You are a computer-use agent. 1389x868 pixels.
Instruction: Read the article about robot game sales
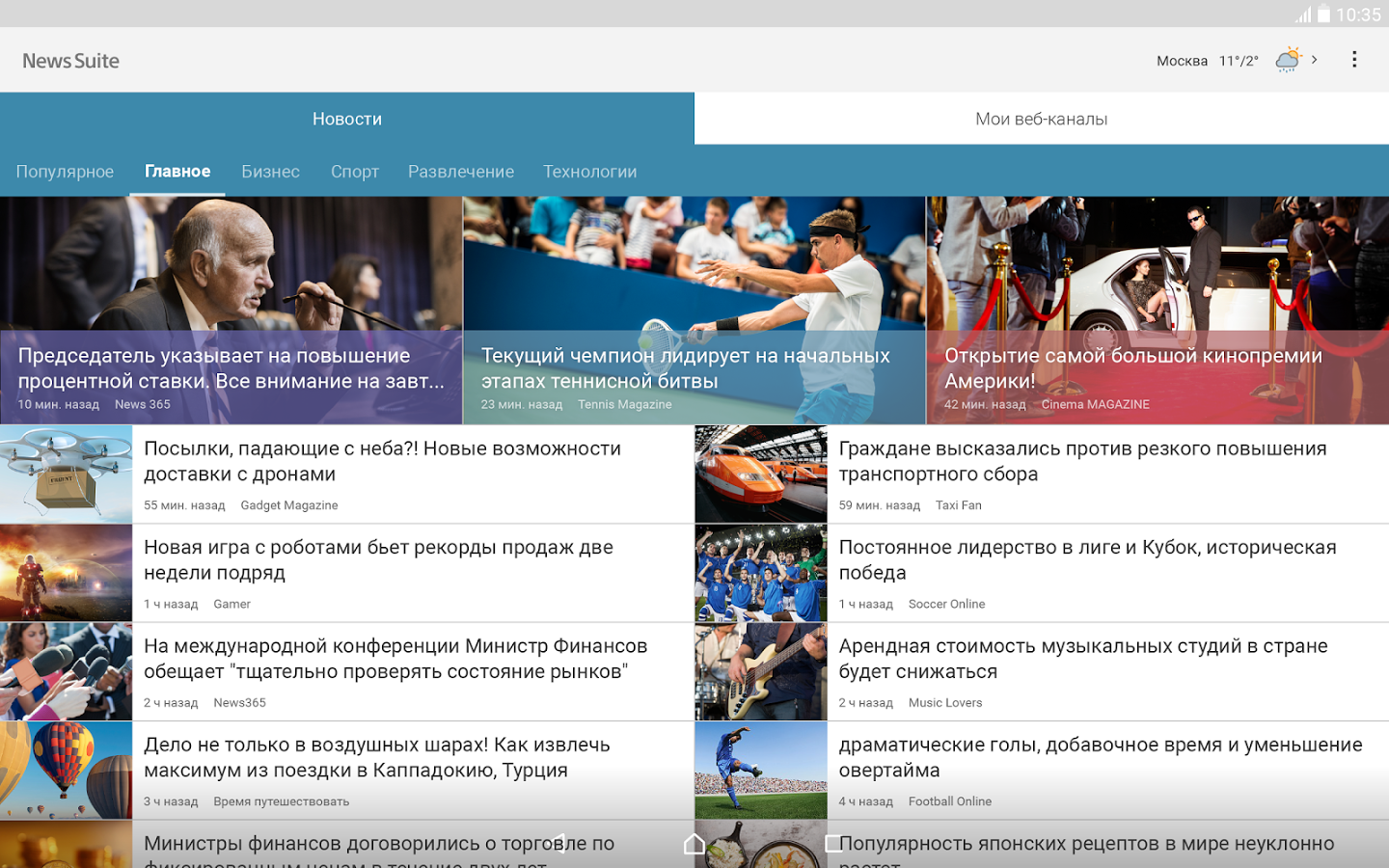click(378, 560)
